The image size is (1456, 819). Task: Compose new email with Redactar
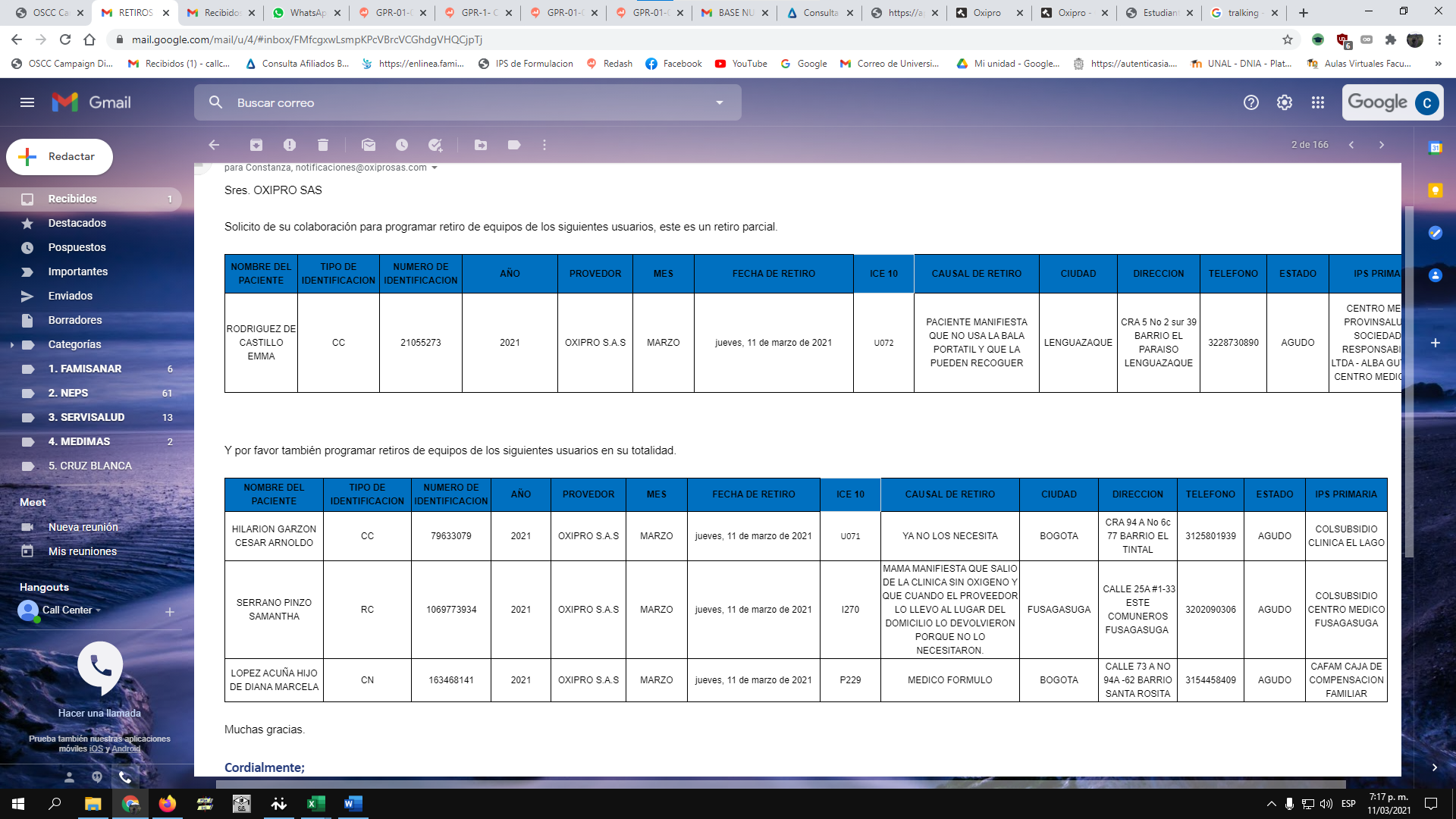[59, 157]
